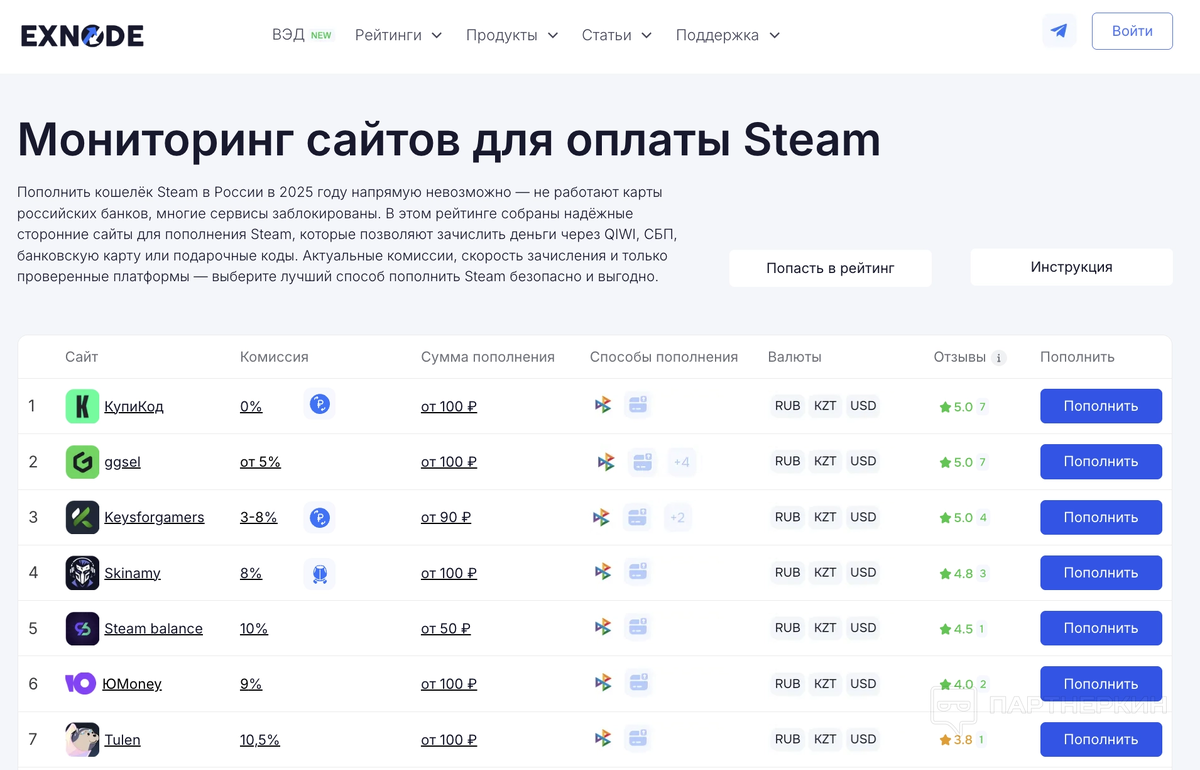Click the Сумма пополнения column header
Viewport: 1200px width, 770px height.
click(488, 357)
